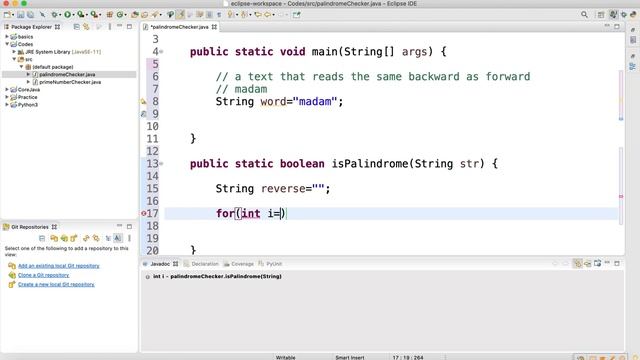
Task: Click the Next Annotation toolbar icon
Action: click(231, 15)
